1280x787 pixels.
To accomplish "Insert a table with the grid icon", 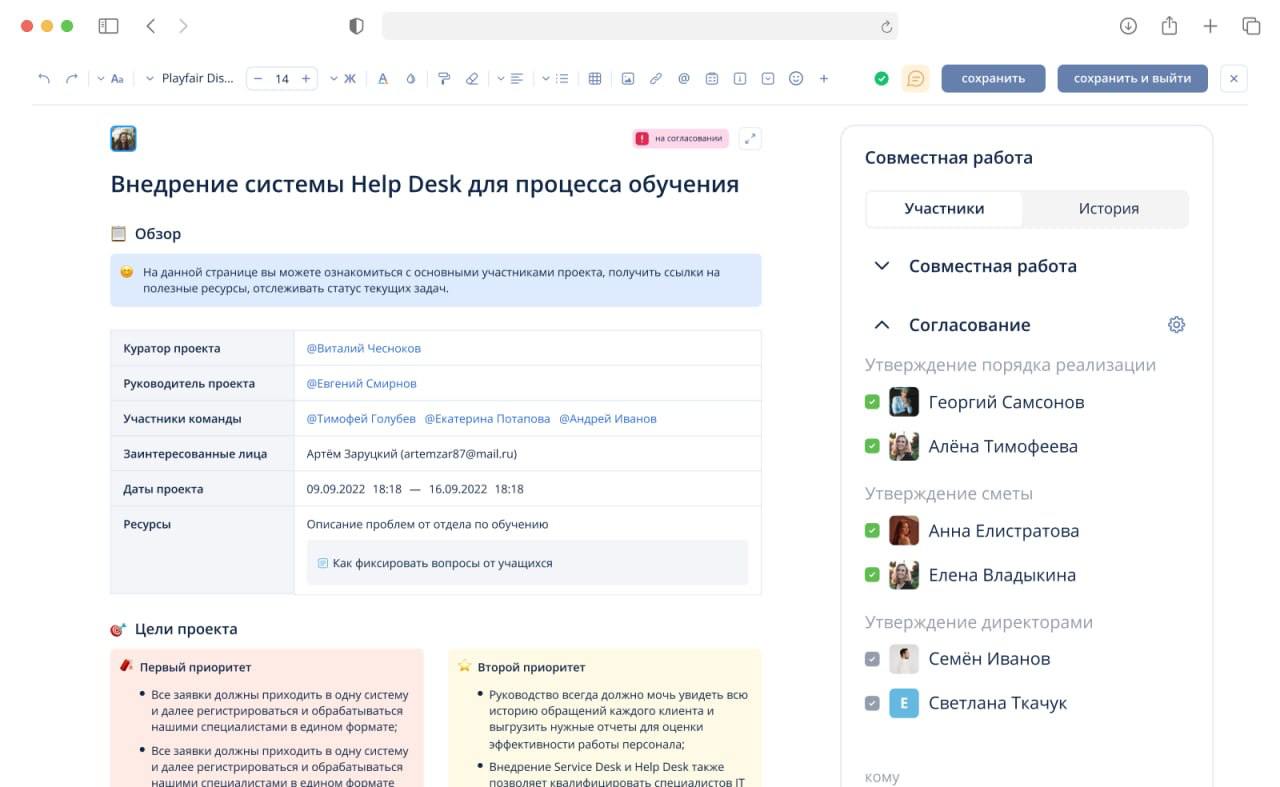I will (x=595, y=78).
